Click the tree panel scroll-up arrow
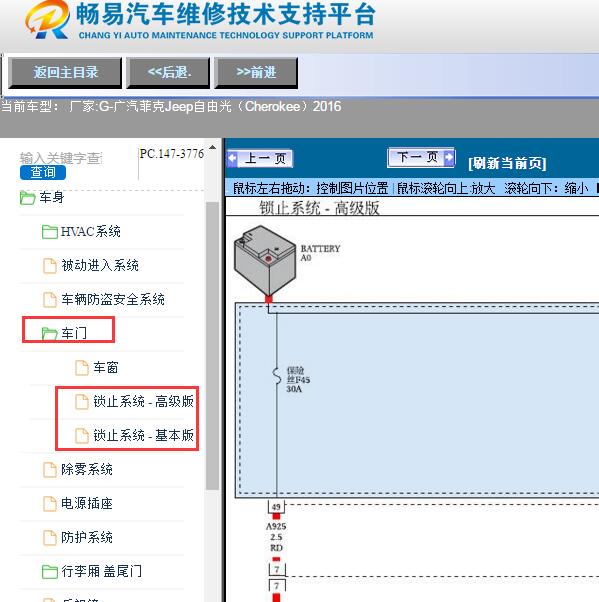The width and height of the screenshot is (599, 602). click(212, 147)
